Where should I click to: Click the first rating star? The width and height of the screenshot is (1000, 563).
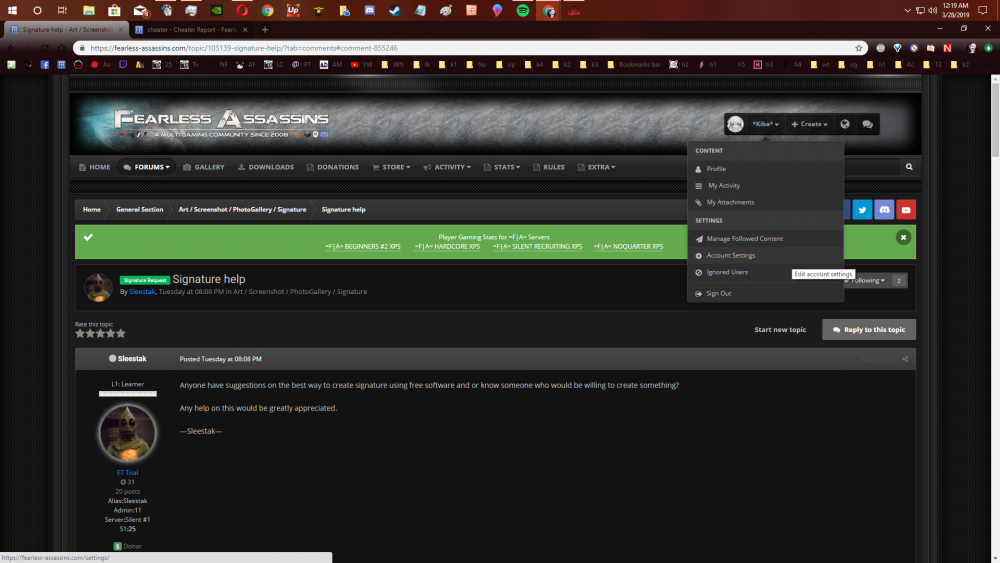tap(80, 333)
